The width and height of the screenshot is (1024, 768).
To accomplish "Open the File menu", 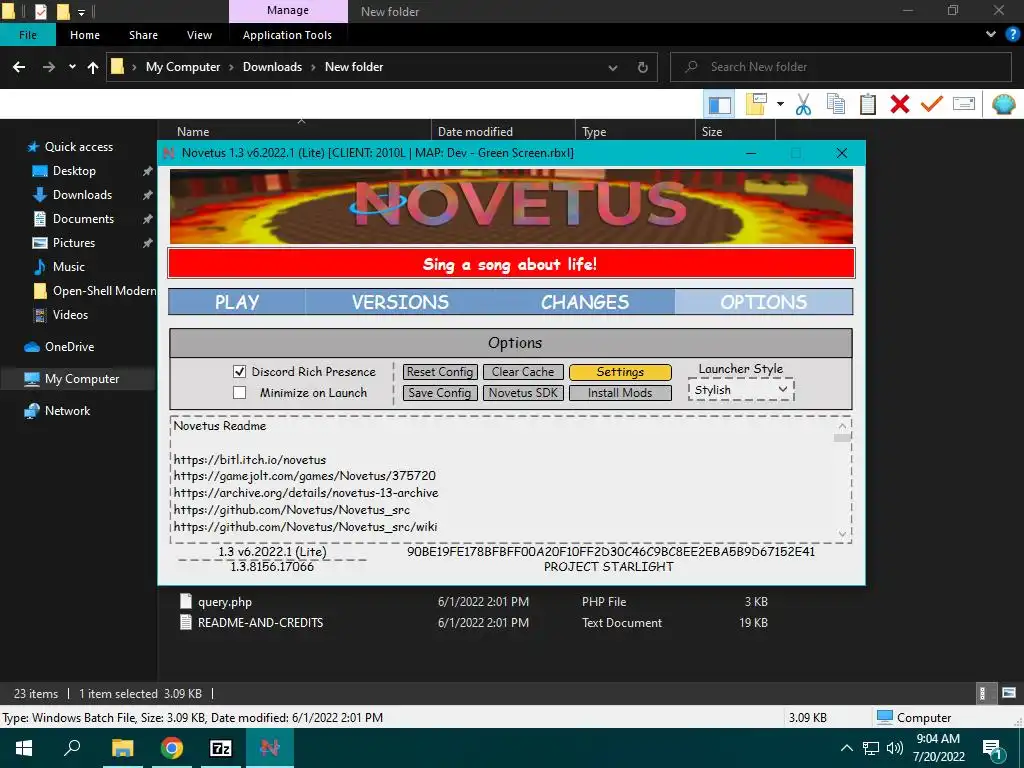I will click(27, 35).
